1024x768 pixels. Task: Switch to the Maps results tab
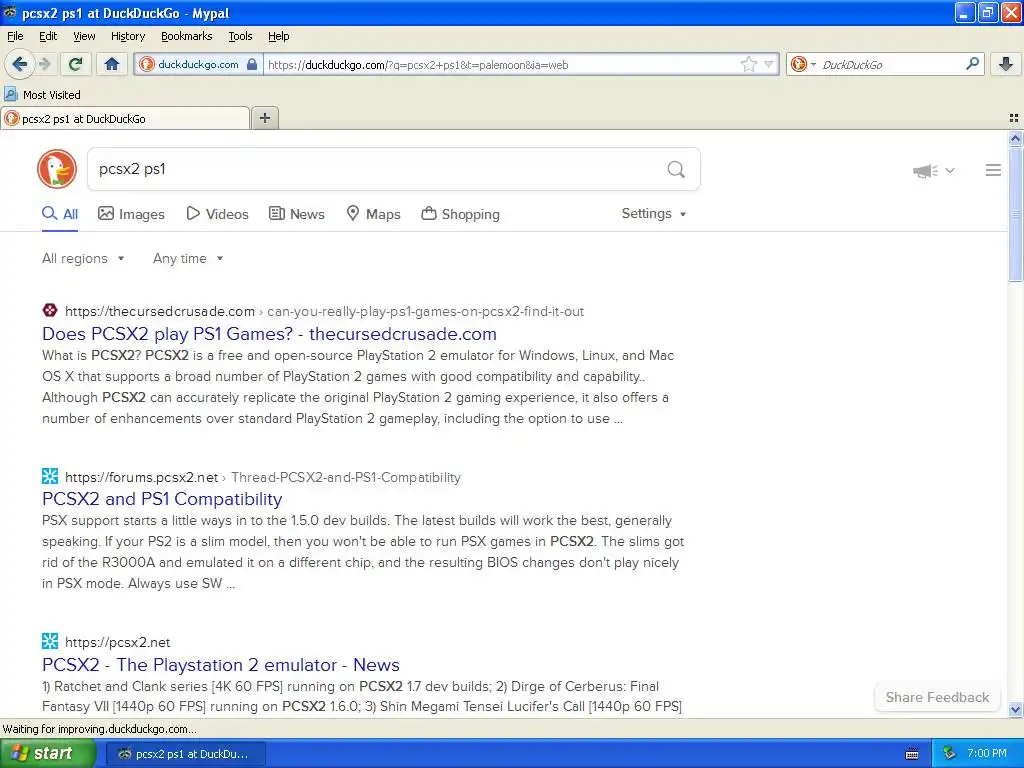[373, 214]
